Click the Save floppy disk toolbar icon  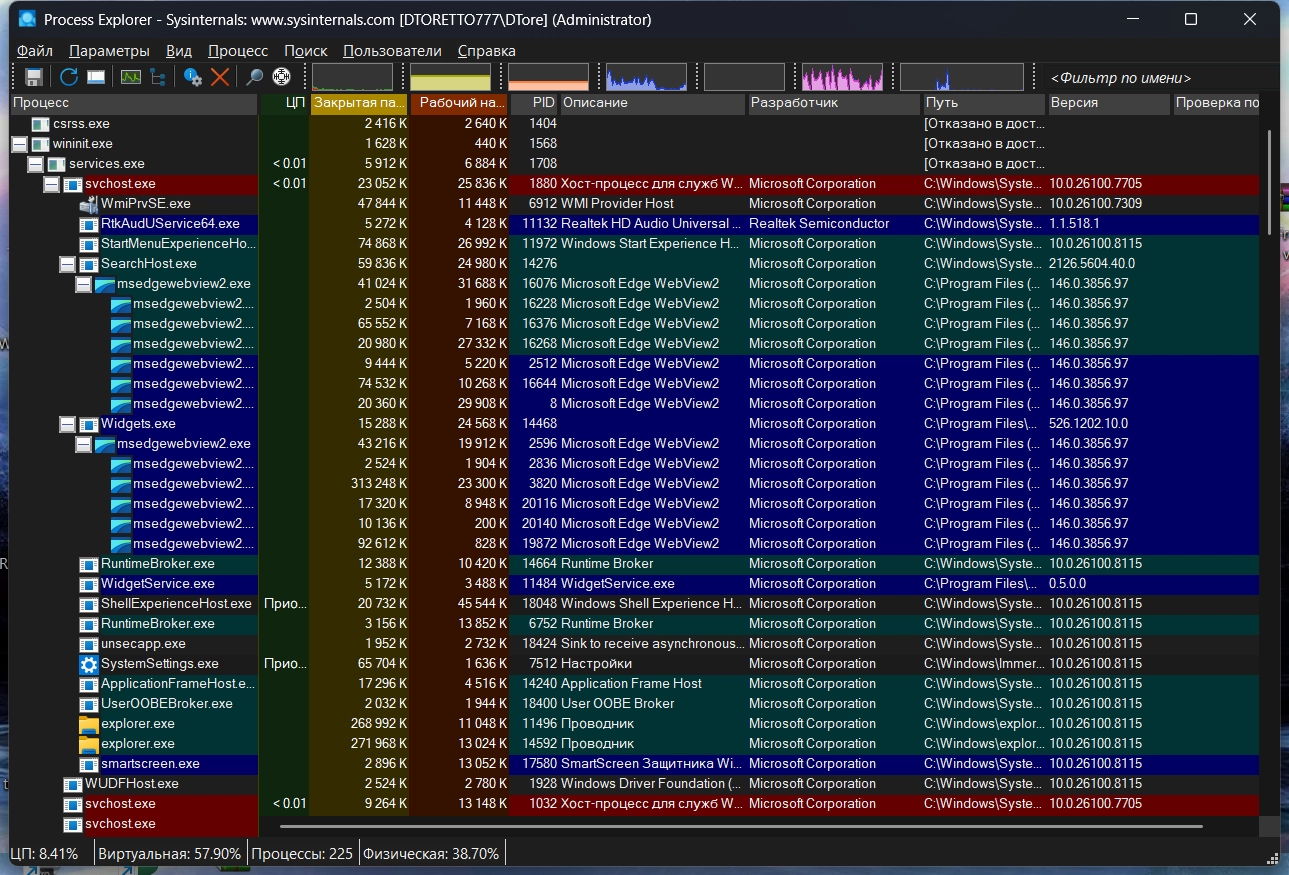point(34,77)
